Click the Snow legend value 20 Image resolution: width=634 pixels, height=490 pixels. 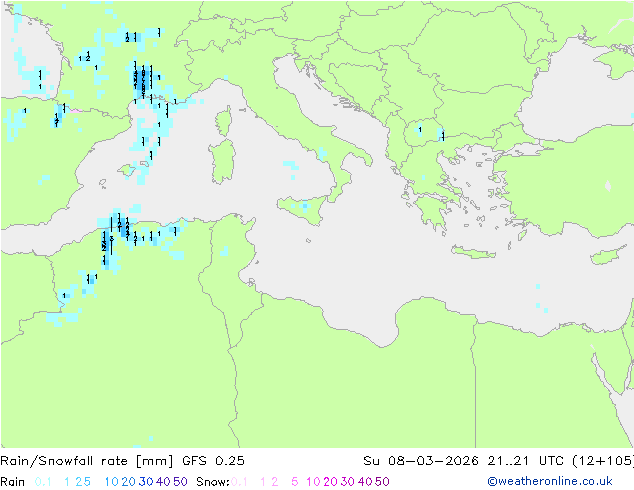pyautogui.click(x=330, y=482)
